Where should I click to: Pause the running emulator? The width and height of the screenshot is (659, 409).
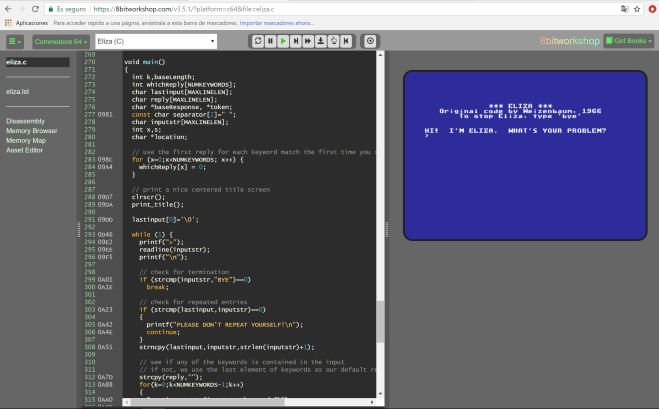tap(271, 41)
